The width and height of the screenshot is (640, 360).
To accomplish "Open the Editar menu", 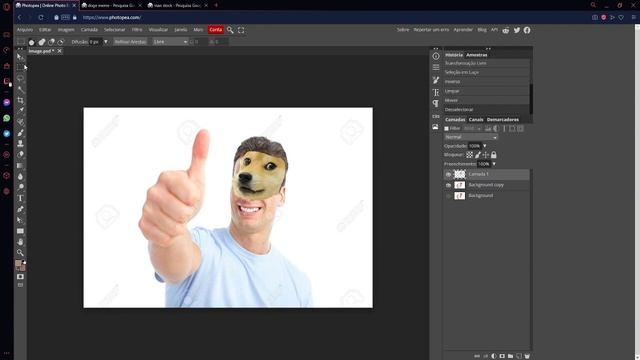I will coord(45,30).
